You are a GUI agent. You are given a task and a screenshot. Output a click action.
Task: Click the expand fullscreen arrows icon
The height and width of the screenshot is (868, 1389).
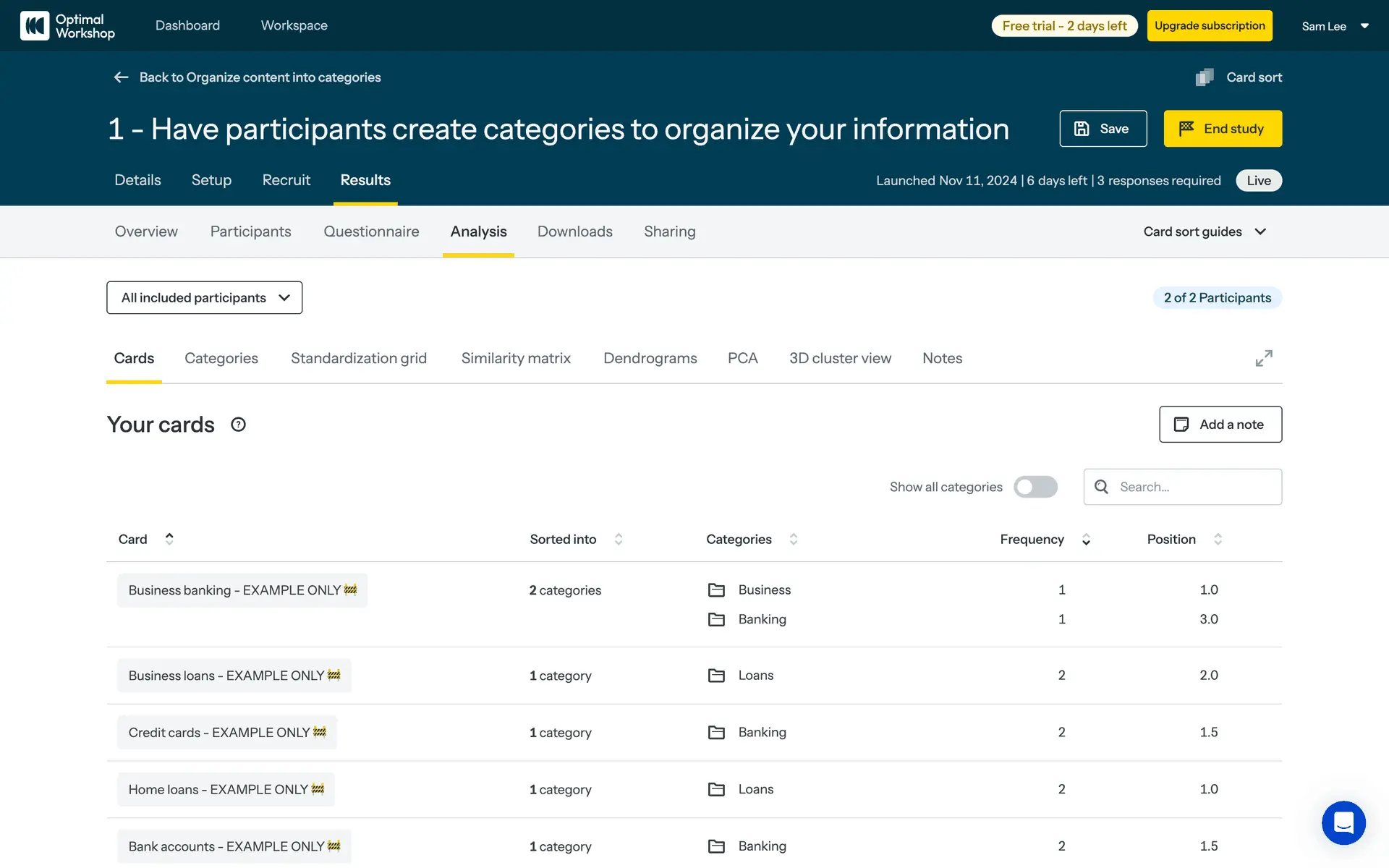tap(1263, 359)
